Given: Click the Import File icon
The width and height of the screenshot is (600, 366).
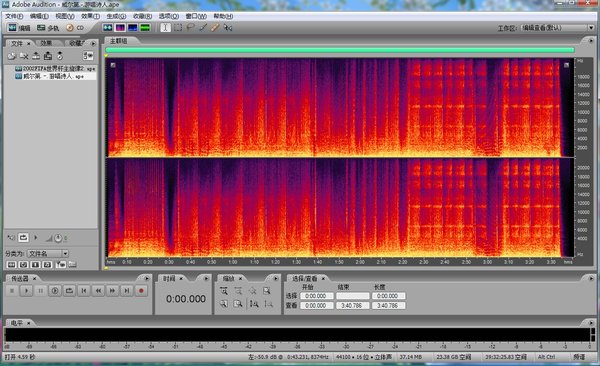Looking at the screenshot, I should coord(12,56).
